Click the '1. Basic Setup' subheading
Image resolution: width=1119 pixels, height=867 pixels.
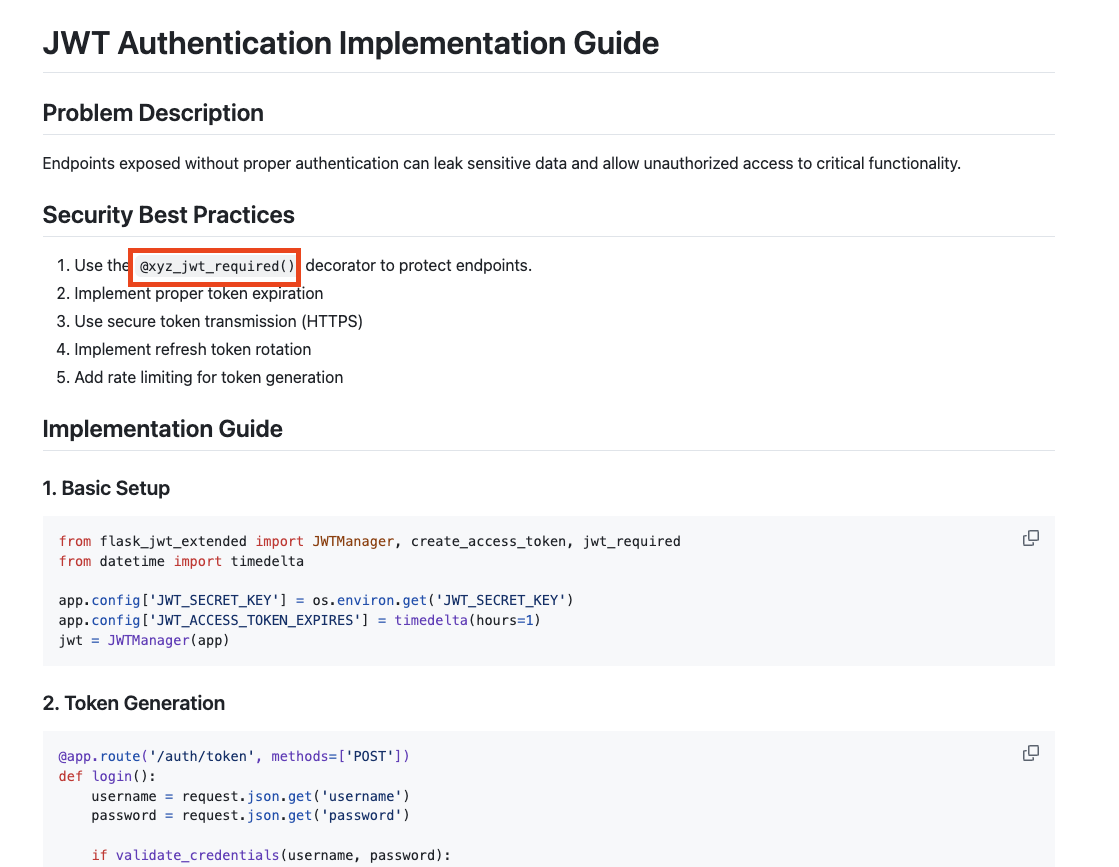pos(106,488)
